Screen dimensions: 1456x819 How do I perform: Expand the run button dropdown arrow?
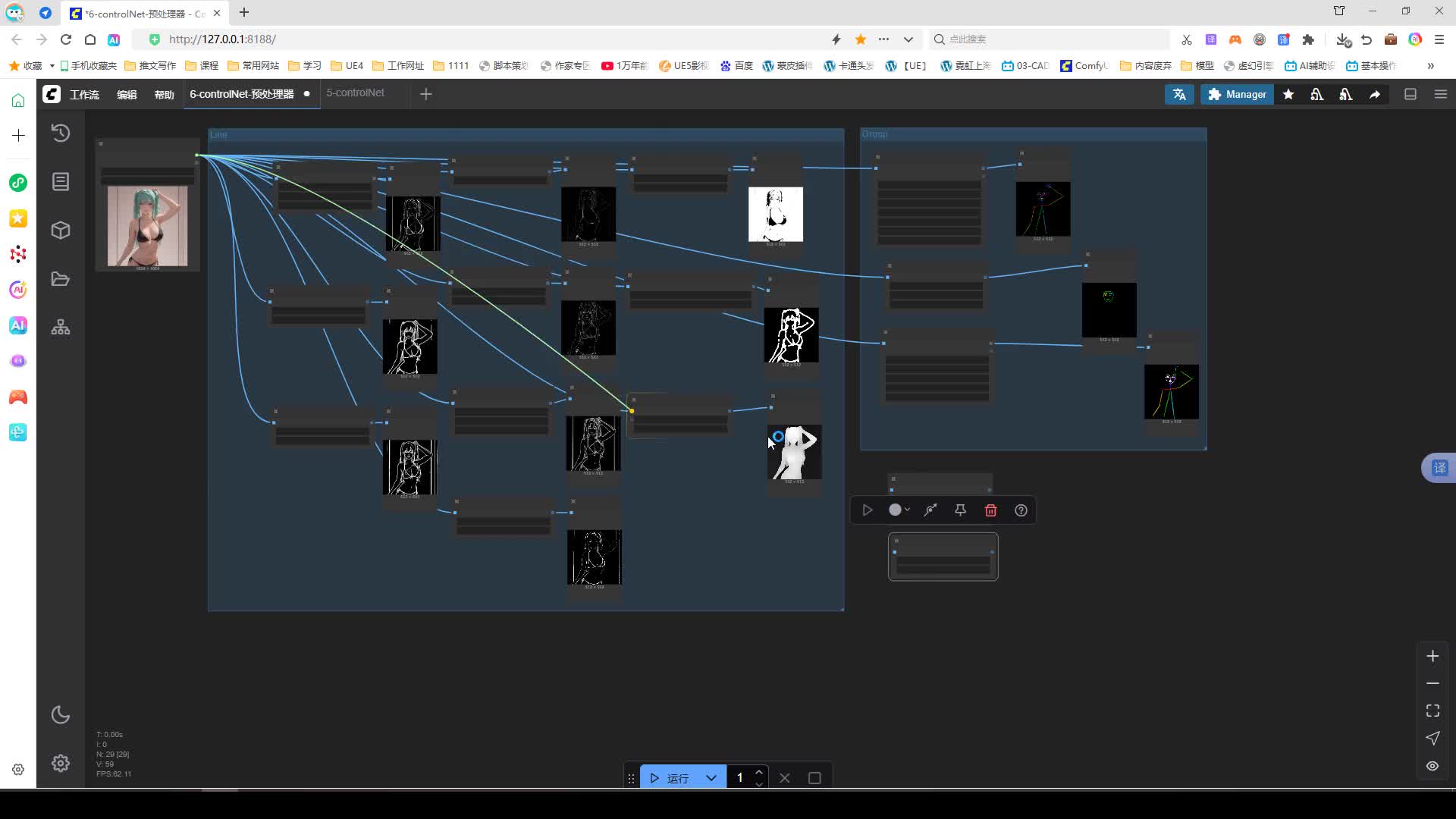click(711, 778)
